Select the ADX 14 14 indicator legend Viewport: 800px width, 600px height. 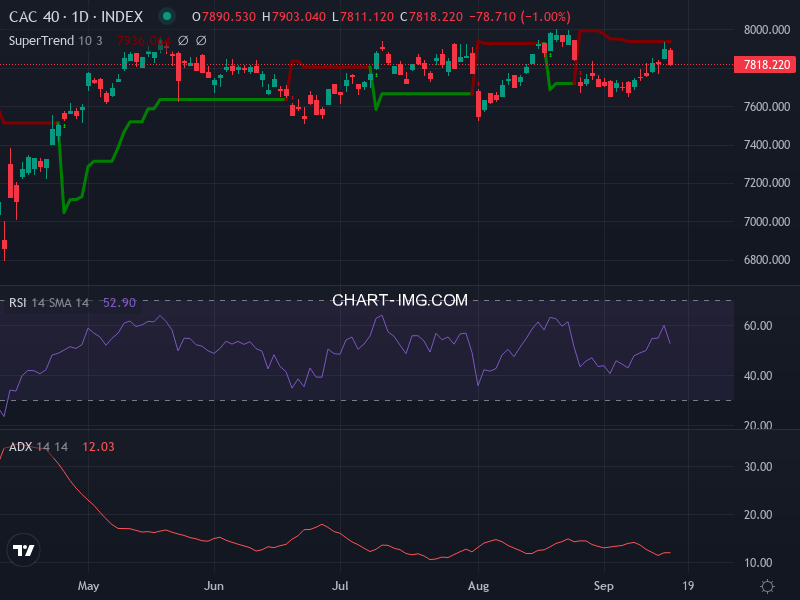[x=38, y=446]
